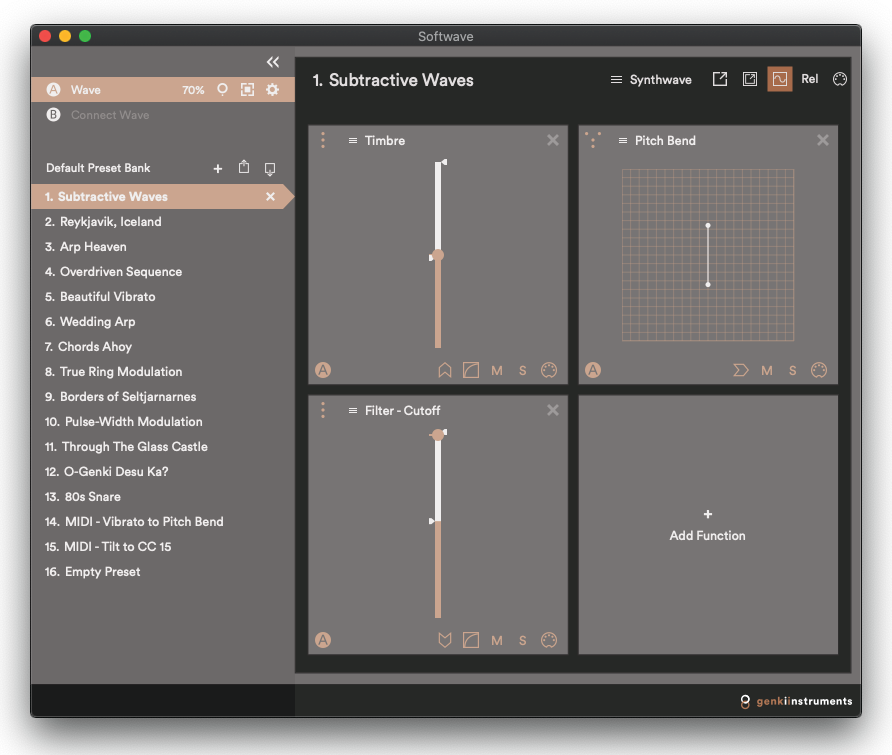Image resolution: width=892 pixels, height=755 pixels.
Task: Click Timbre direction arrow icon
Action: (x=445, y=370)
